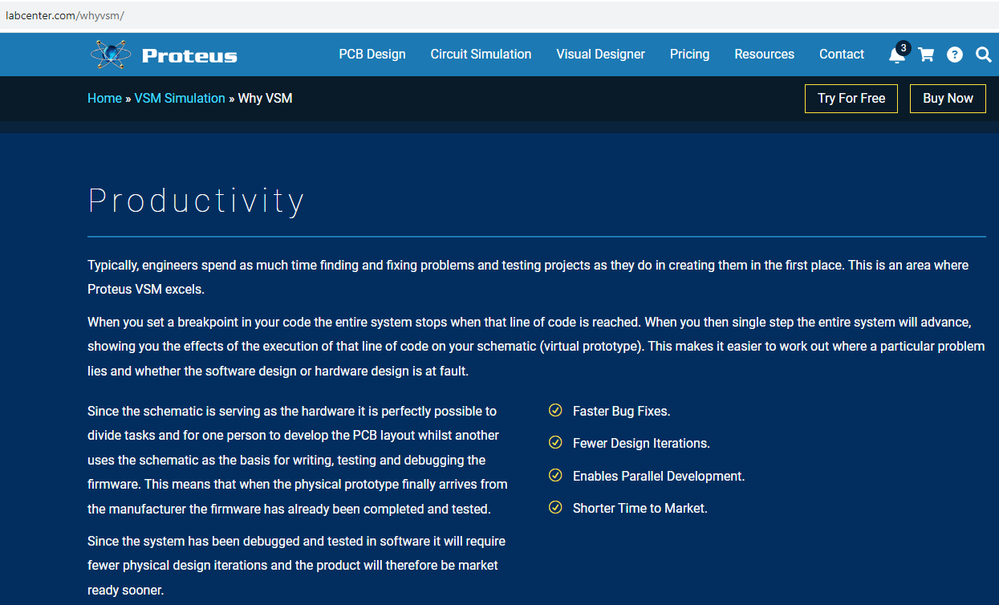Screen dimensions: 999x605
Task: Click the text Fewer Design Iterations.
Action: click(641, 443)
